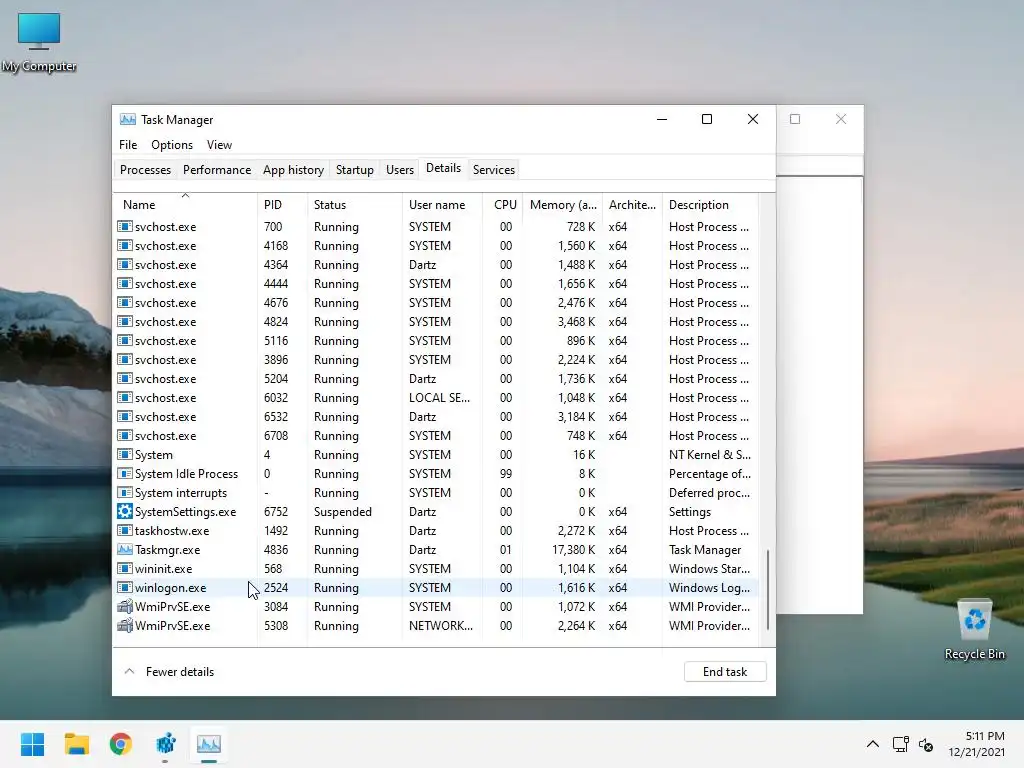
Task: Select the My Computer desktop icon
Action: coord(39,42)
